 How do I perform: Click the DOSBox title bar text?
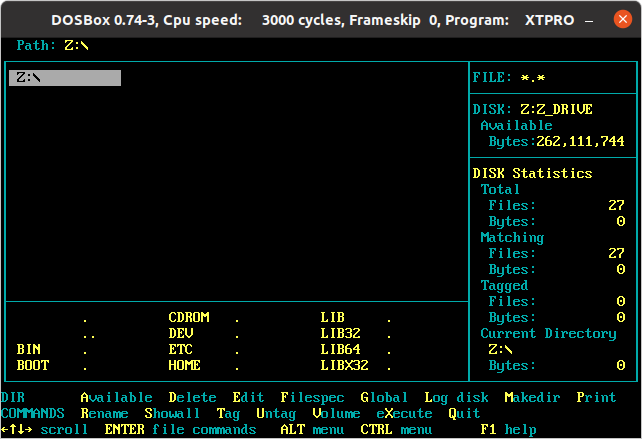[x=313, y=20]
